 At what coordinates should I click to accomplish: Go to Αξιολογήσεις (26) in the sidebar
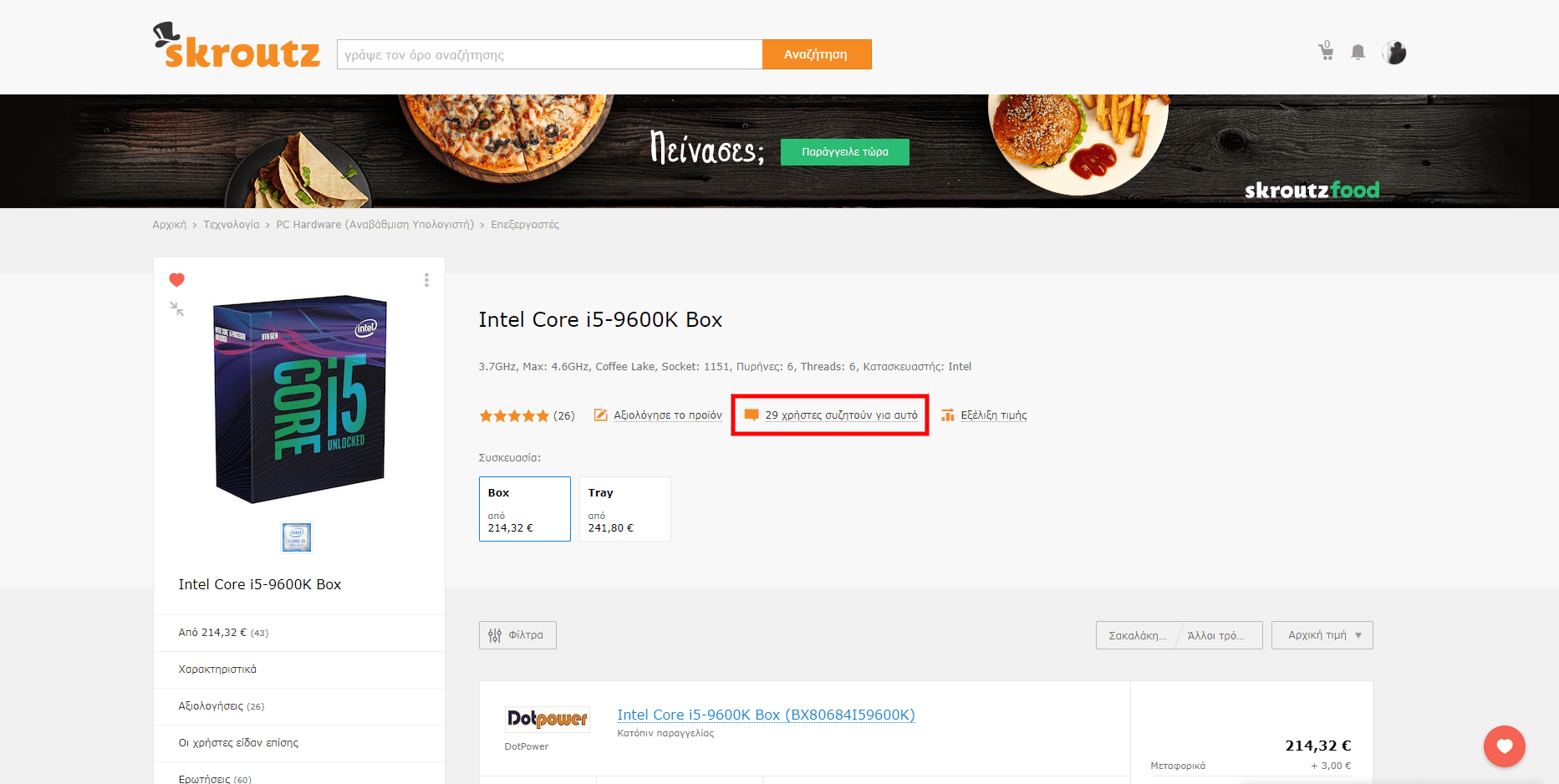(x=221, y=706)
